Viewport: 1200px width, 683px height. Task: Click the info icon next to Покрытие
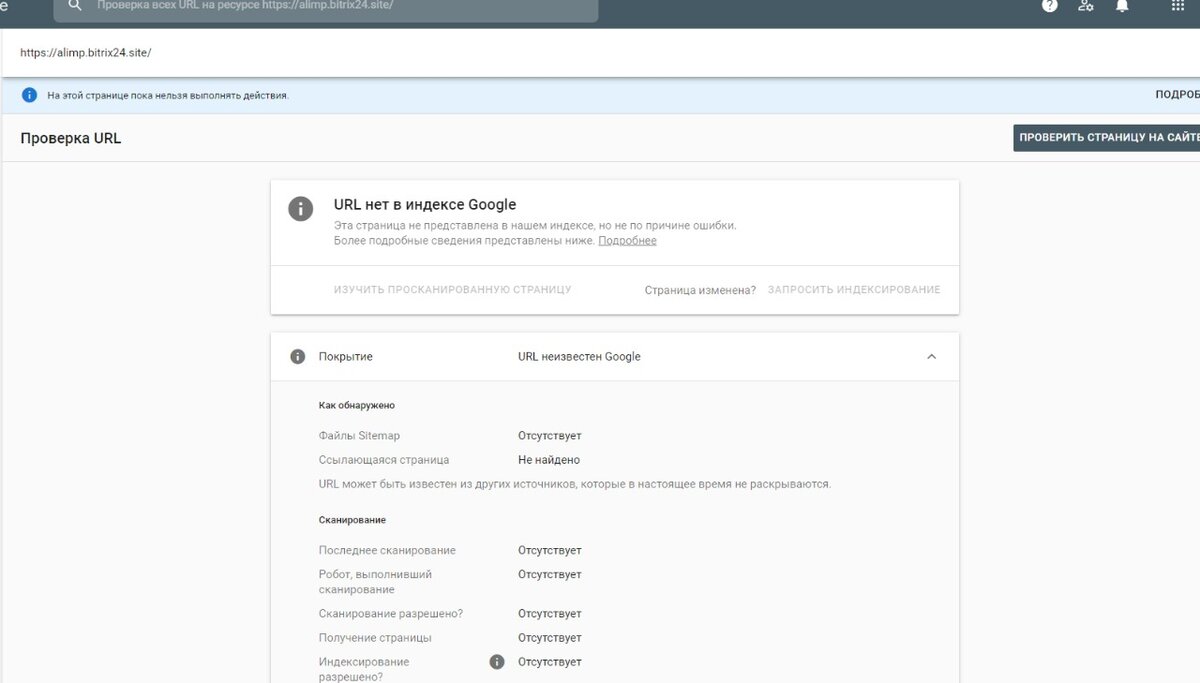[297, 357]
